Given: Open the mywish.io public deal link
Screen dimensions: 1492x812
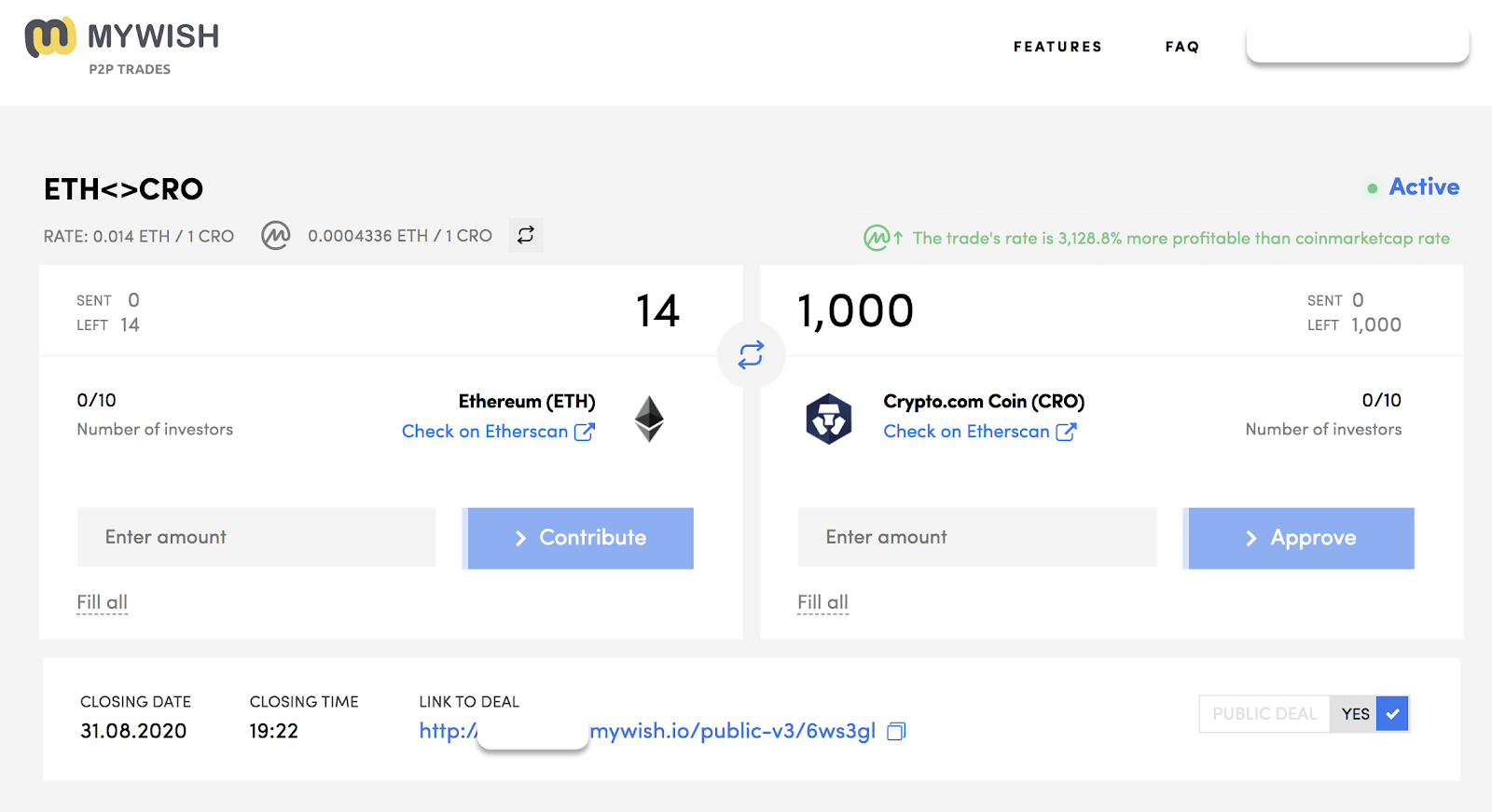Looking at the screenshot, I should pos(647,731).
